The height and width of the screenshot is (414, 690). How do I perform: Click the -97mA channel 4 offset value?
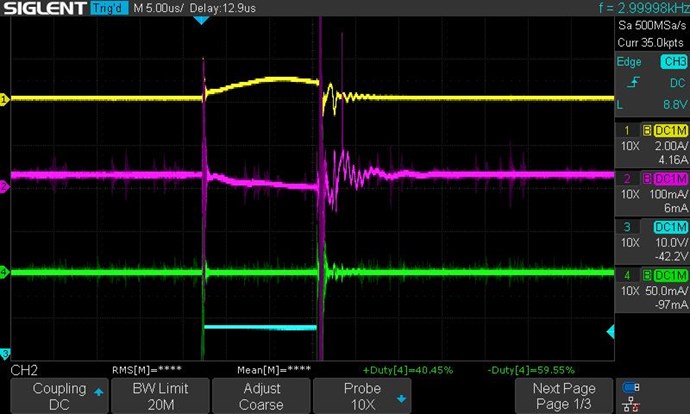click(x=671, y=304)
